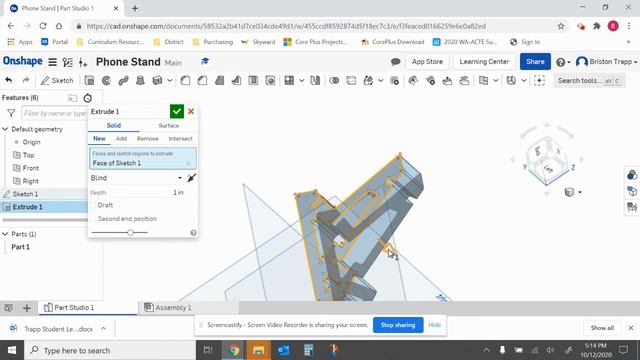
Task: Click the Extrude dialog slider handle
Action: tap(130, 232)
